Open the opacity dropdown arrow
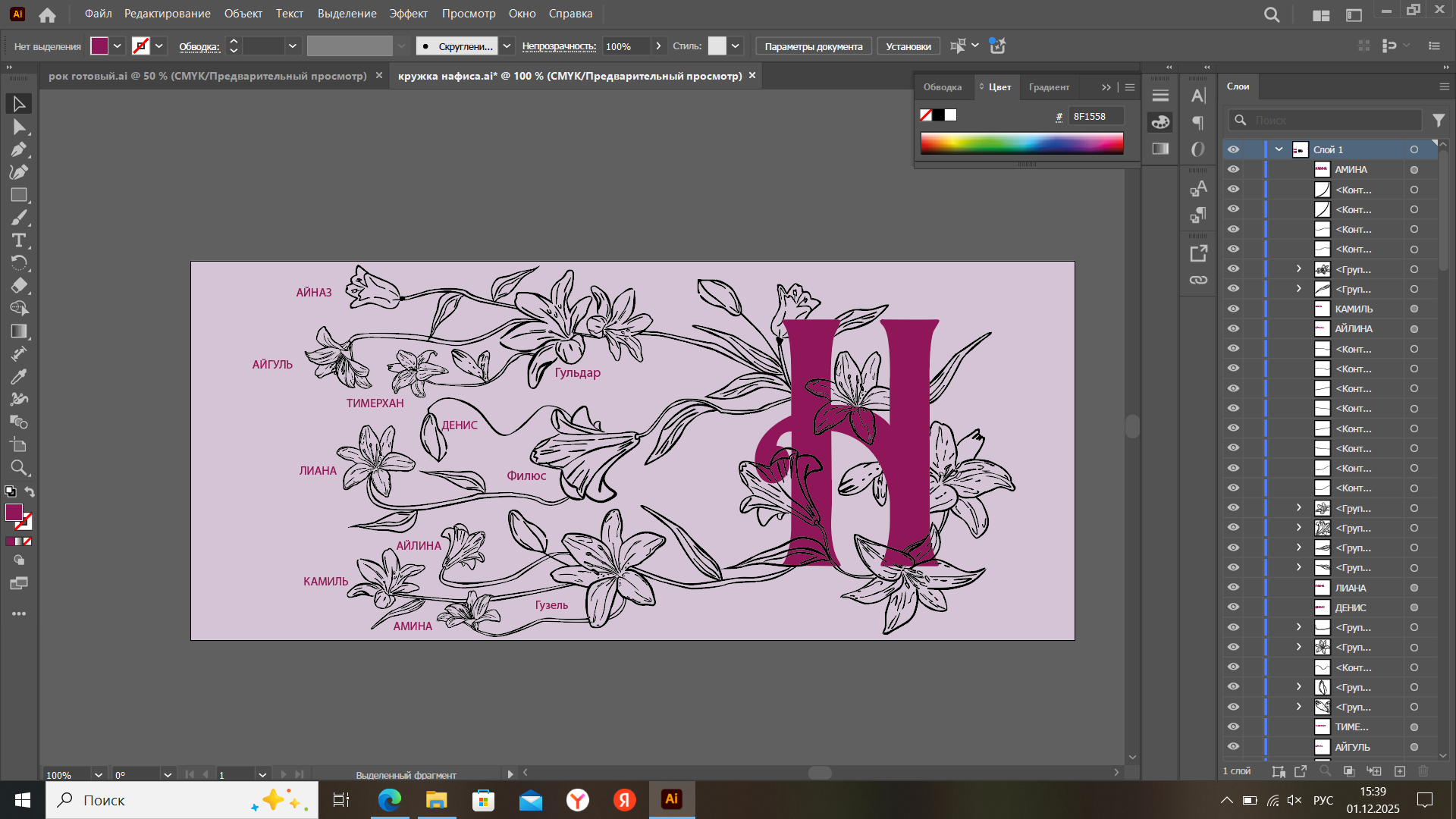The width and height of the screenshot is (1456, 819). click(x=658, y=46)
